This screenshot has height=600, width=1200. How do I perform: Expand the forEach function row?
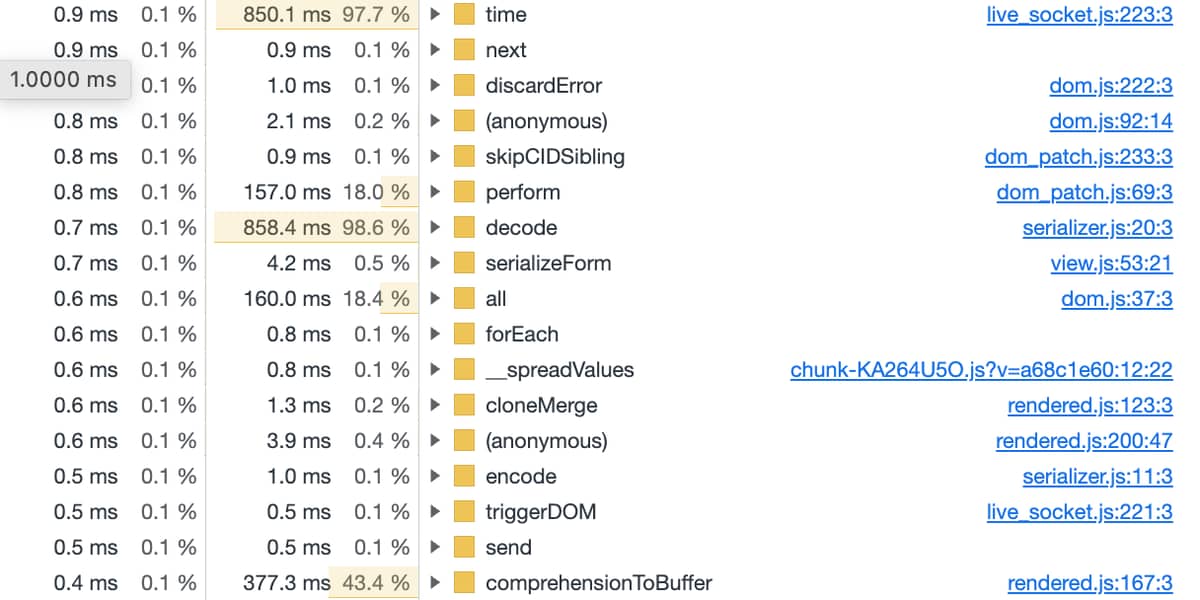[434, 335]
